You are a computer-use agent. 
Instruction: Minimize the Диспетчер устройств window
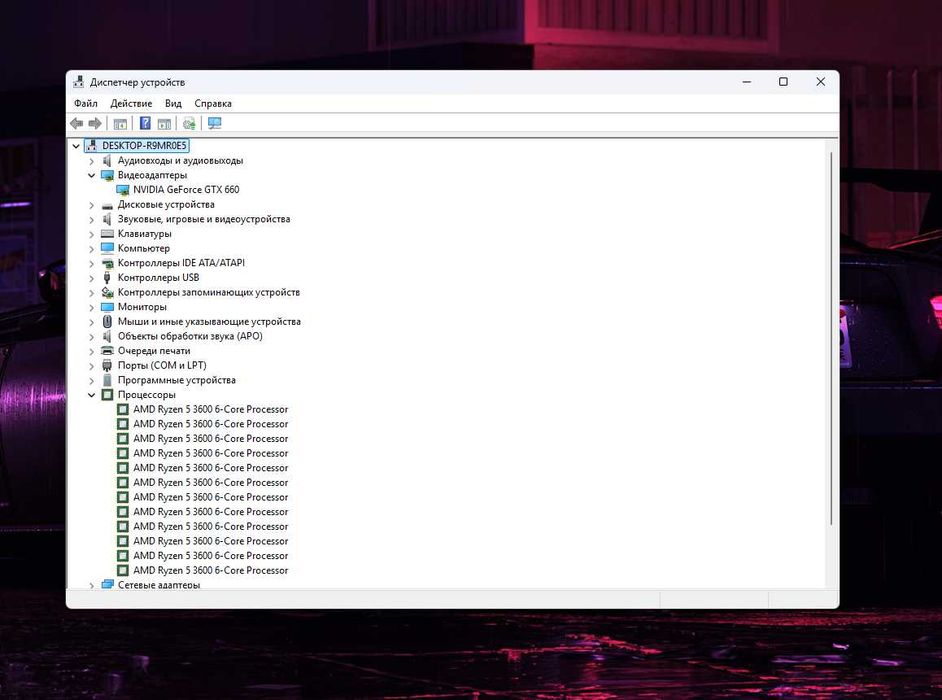(x=747, y=82)
